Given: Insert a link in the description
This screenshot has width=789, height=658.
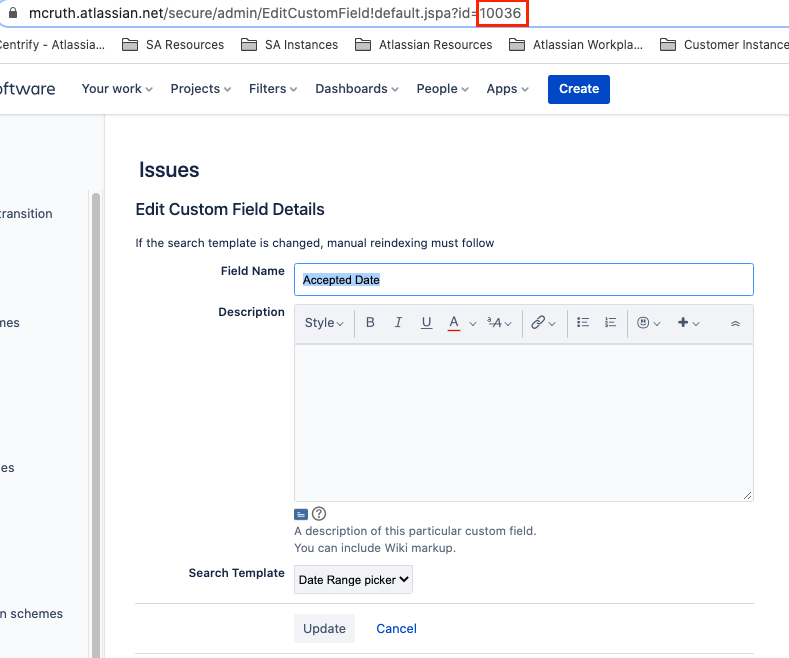Looking at the screenshot, I should point(538,322).
